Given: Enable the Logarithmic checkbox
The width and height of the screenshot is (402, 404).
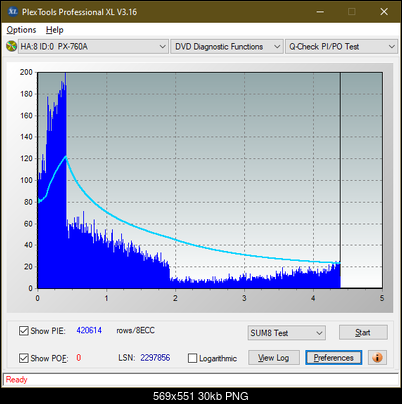Looking at the screenshot, I should click(x=192, y=358).
